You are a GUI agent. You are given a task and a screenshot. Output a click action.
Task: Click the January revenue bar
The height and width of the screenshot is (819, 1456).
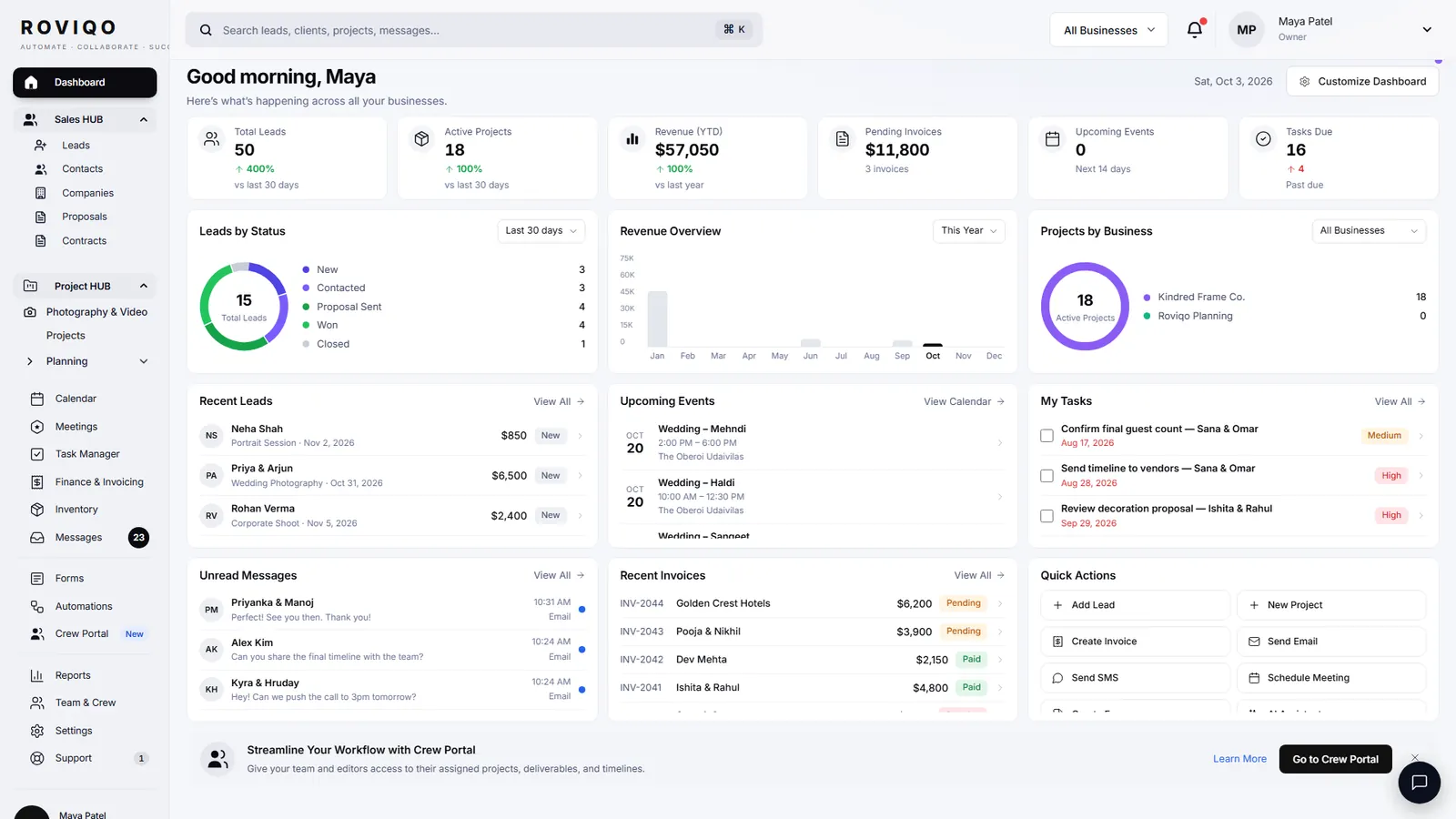pyautogui.click(x=657, y=318)
